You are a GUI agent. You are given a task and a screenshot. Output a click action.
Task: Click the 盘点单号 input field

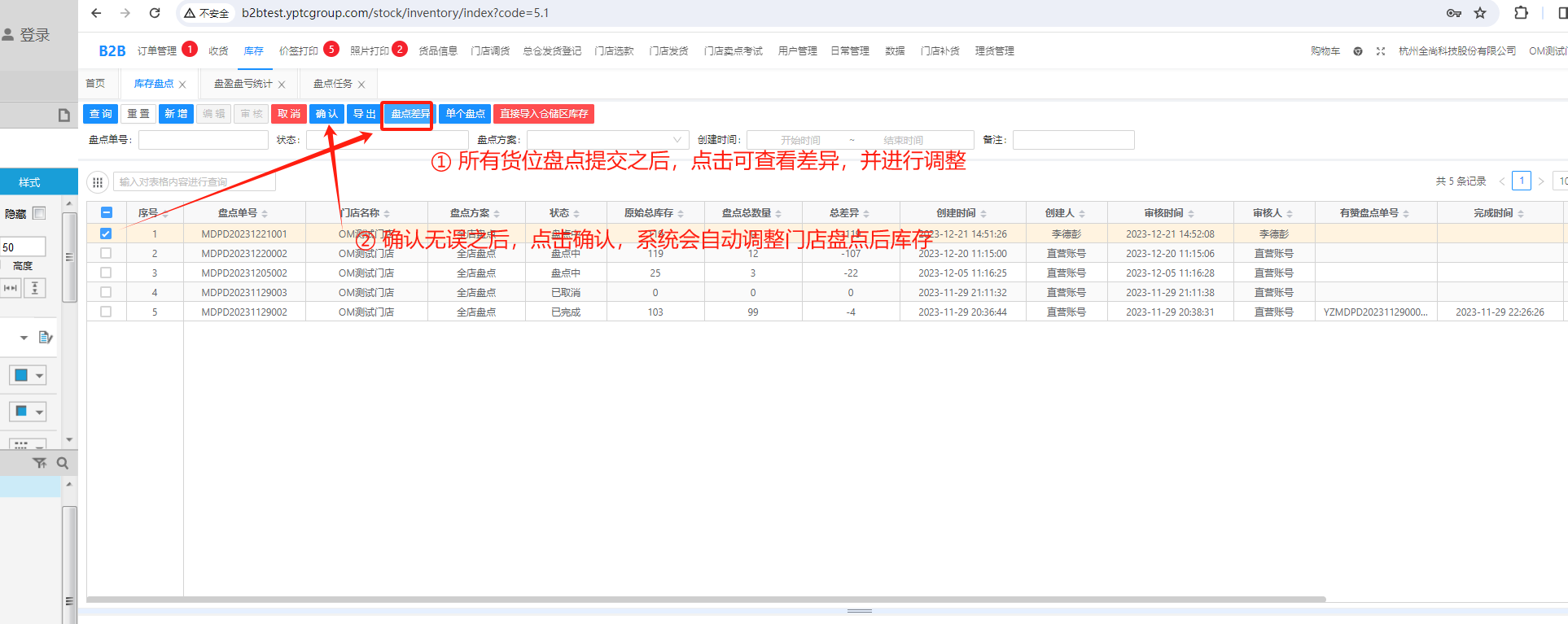(x=203, y=140)
